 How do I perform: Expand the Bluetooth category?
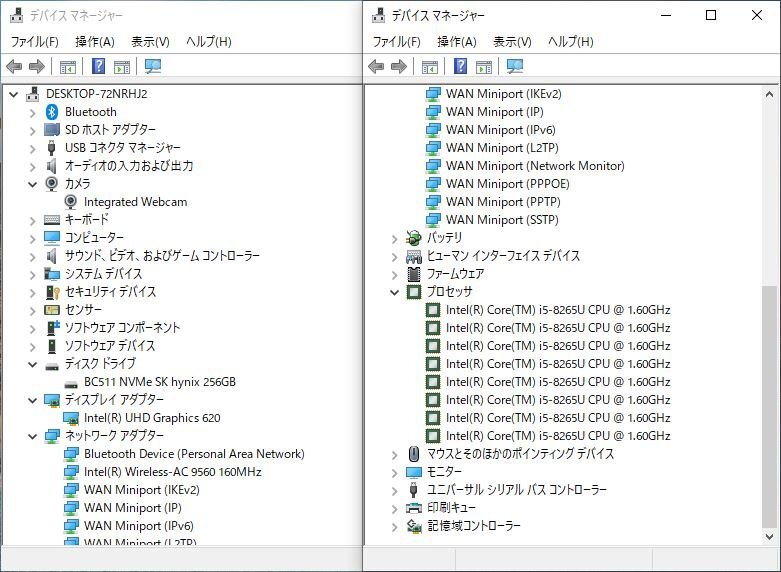pyautogui.click(x=32, y=113)
